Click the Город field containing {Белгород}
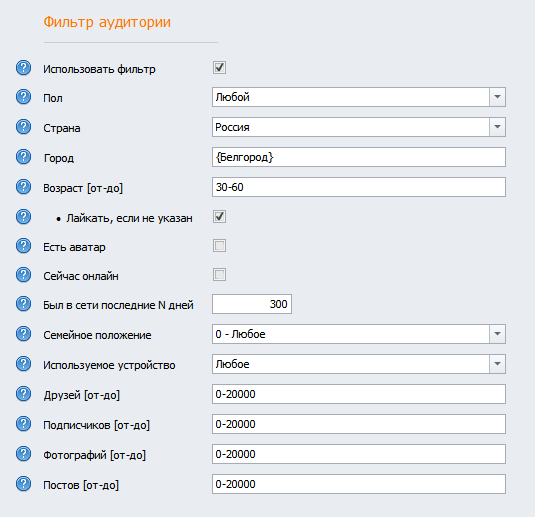Screen dimensions: 535x517 click(x=359, y=157)
